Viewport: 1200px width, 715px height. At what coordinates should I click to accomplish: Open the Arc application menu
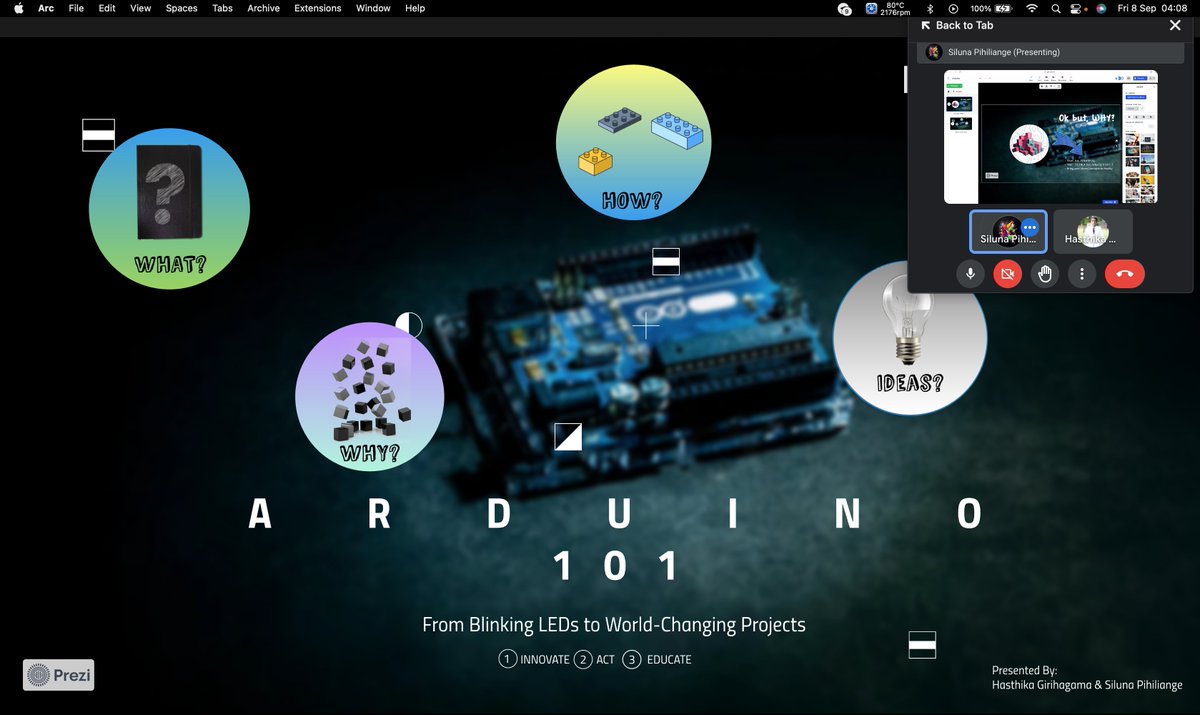(x=46, y=8)
